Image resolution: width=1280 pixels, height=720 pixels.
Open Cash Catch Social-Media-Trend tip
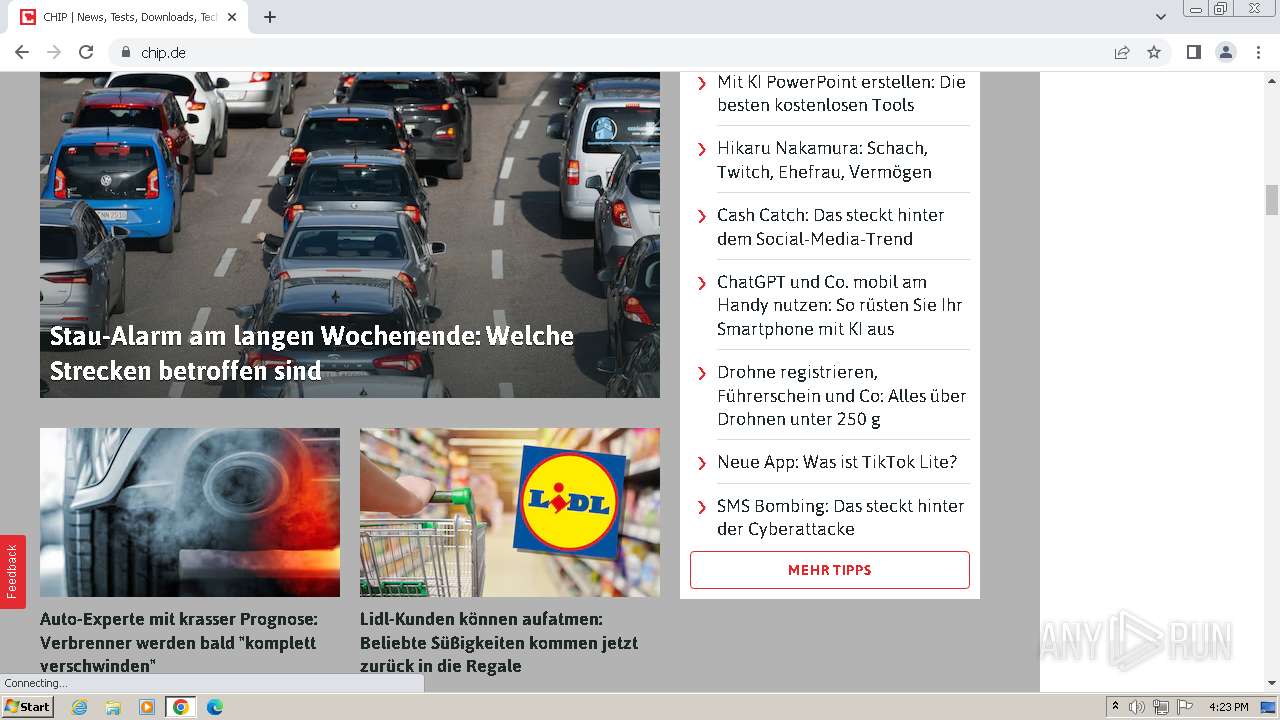tap(830, 227)
